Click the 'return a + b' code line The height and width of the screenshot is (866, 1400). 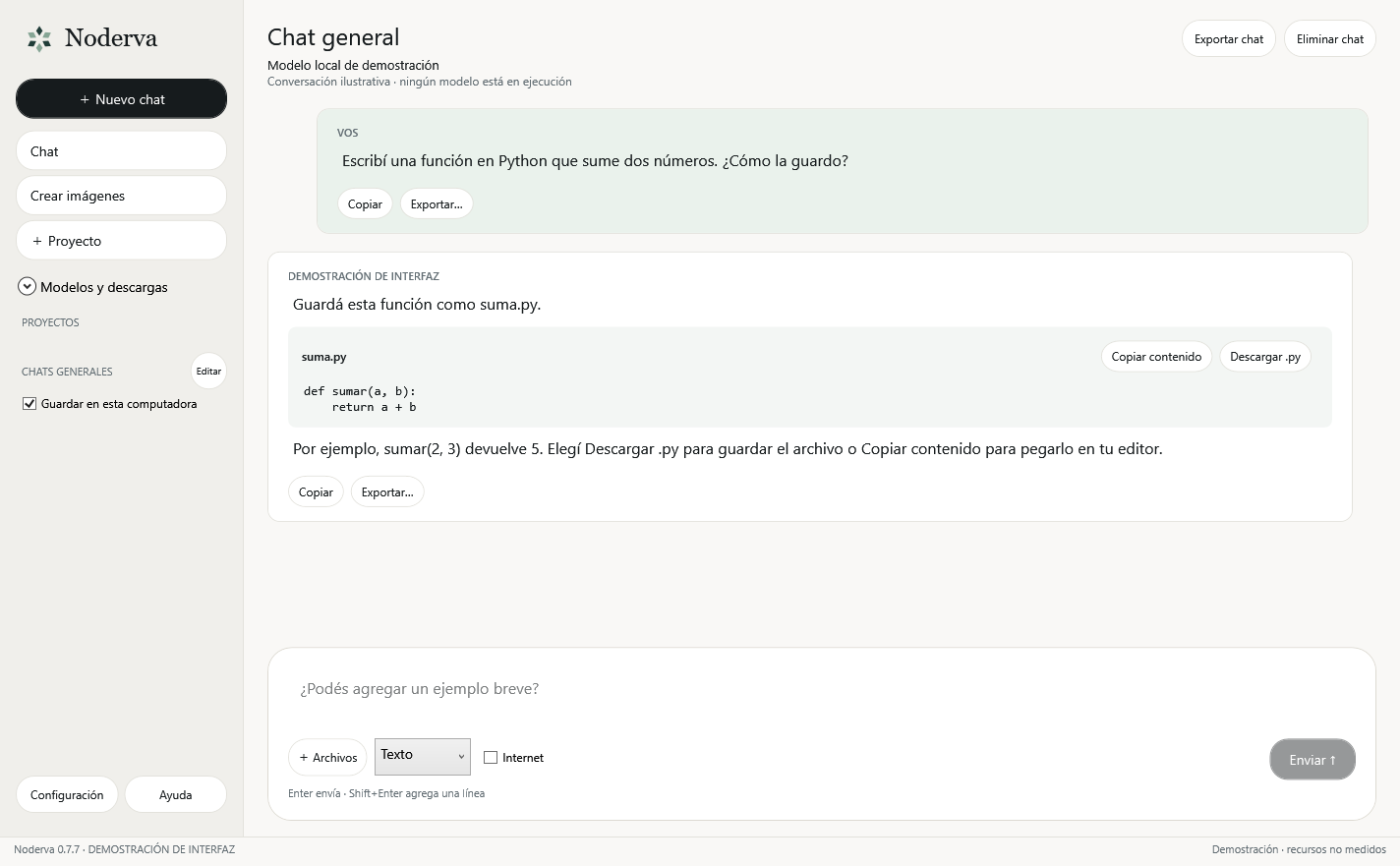tap(374, 407)
